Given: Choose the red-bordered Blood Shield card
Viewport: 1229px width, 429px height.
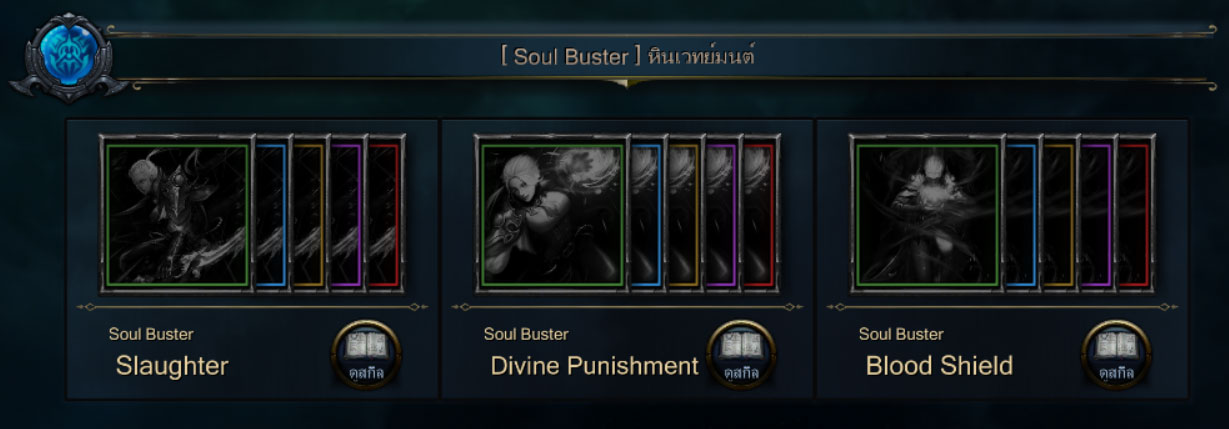Looking at the screenshot, I should (x=1134, y=214).
